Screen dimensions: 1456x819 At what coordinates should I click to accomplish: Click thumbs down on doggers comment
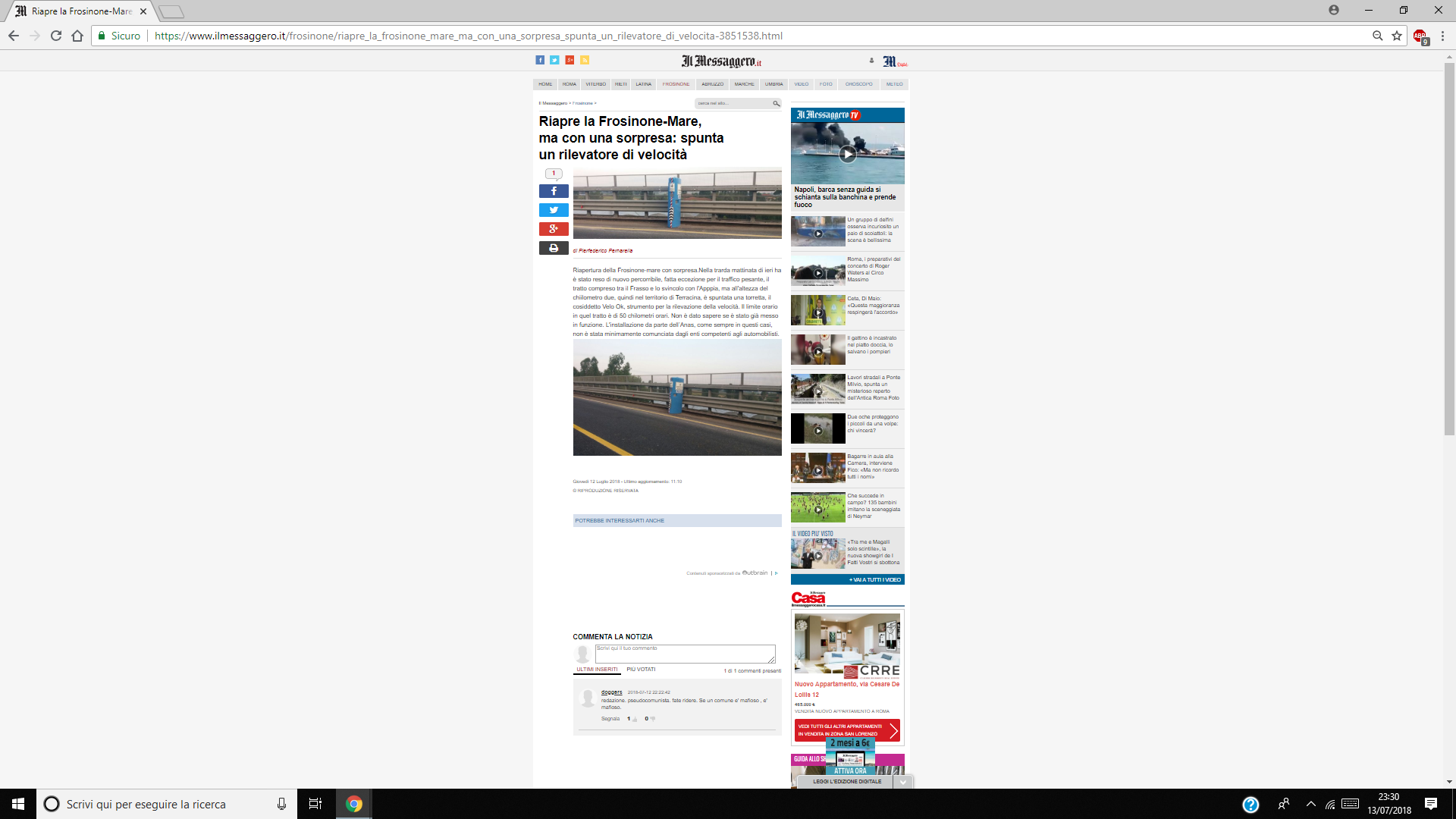tap(652, 719)
